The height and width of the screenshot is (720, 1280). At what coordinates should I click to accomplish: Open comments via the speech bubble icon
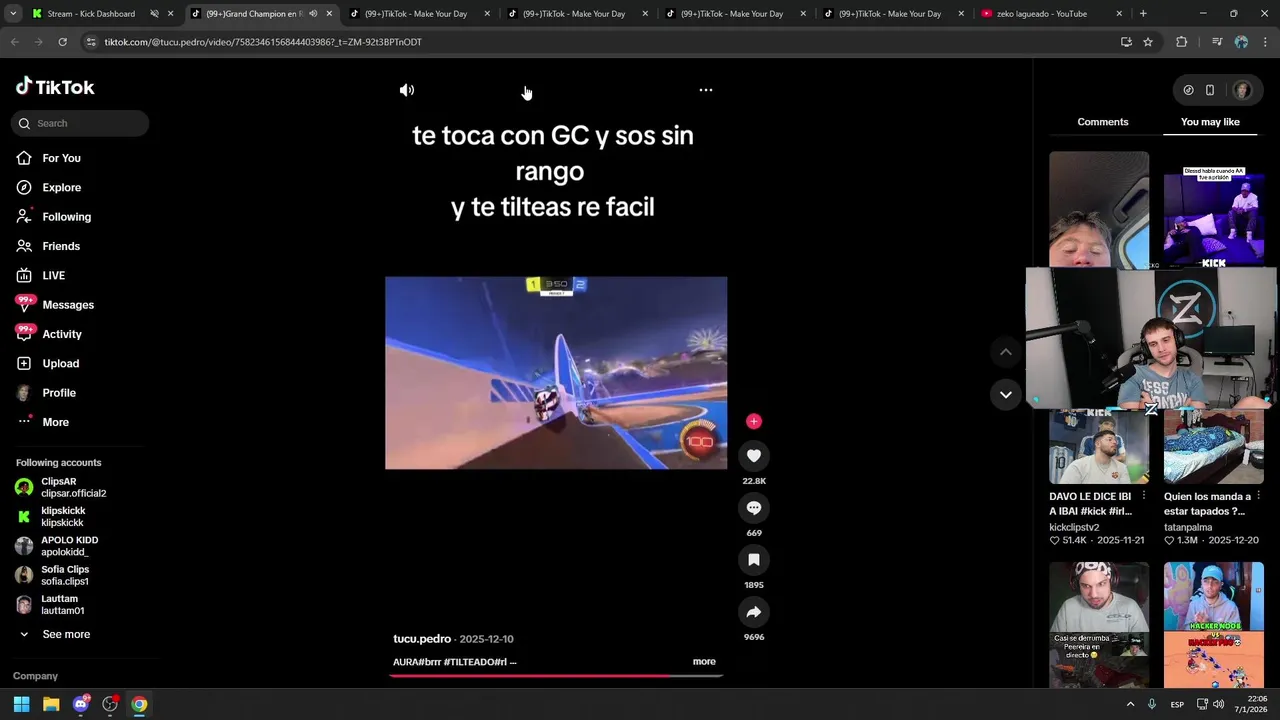754,508
